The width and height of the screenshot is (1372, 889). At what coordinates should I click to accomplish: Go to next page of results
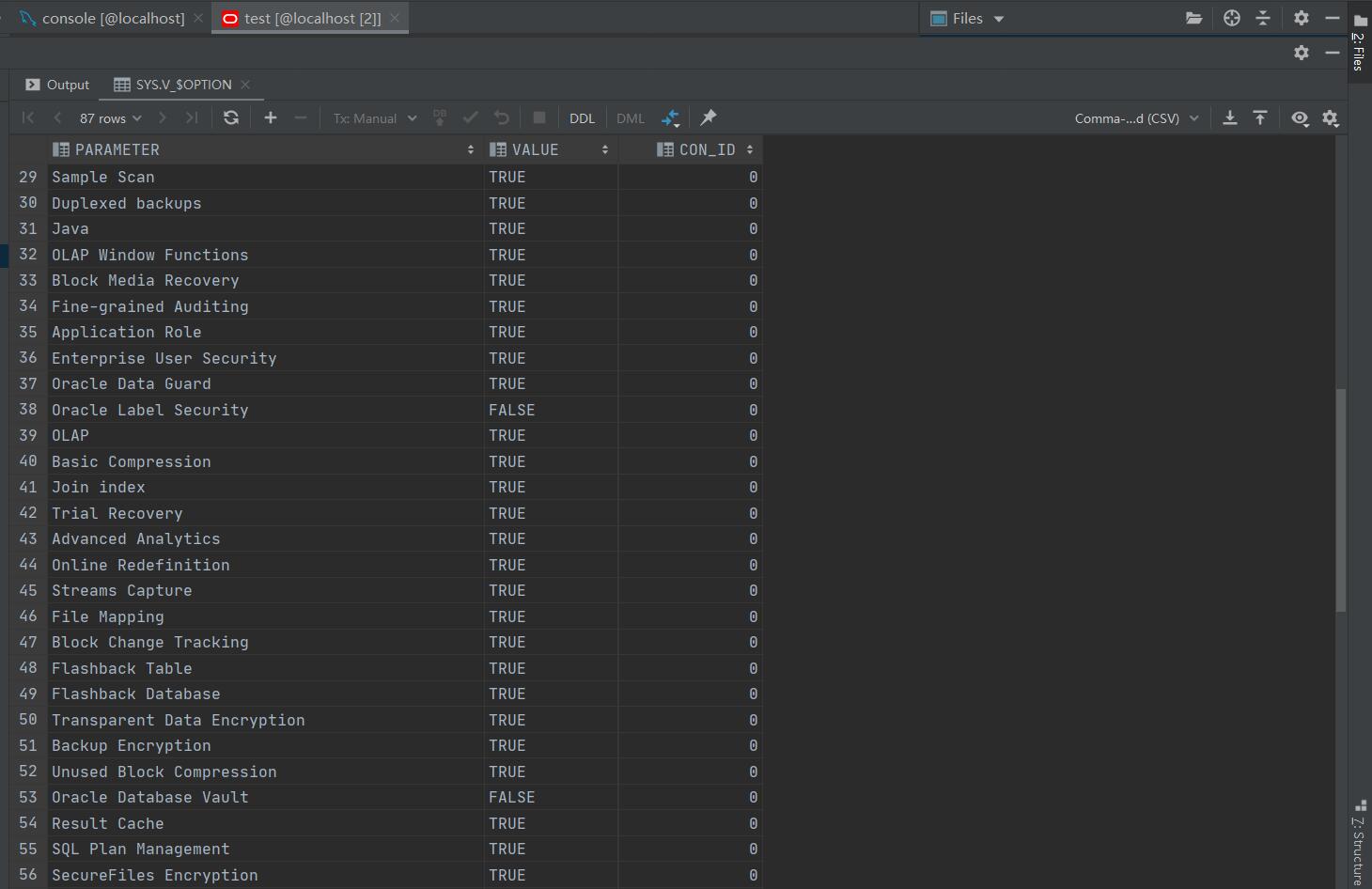[x=163, y=117]
